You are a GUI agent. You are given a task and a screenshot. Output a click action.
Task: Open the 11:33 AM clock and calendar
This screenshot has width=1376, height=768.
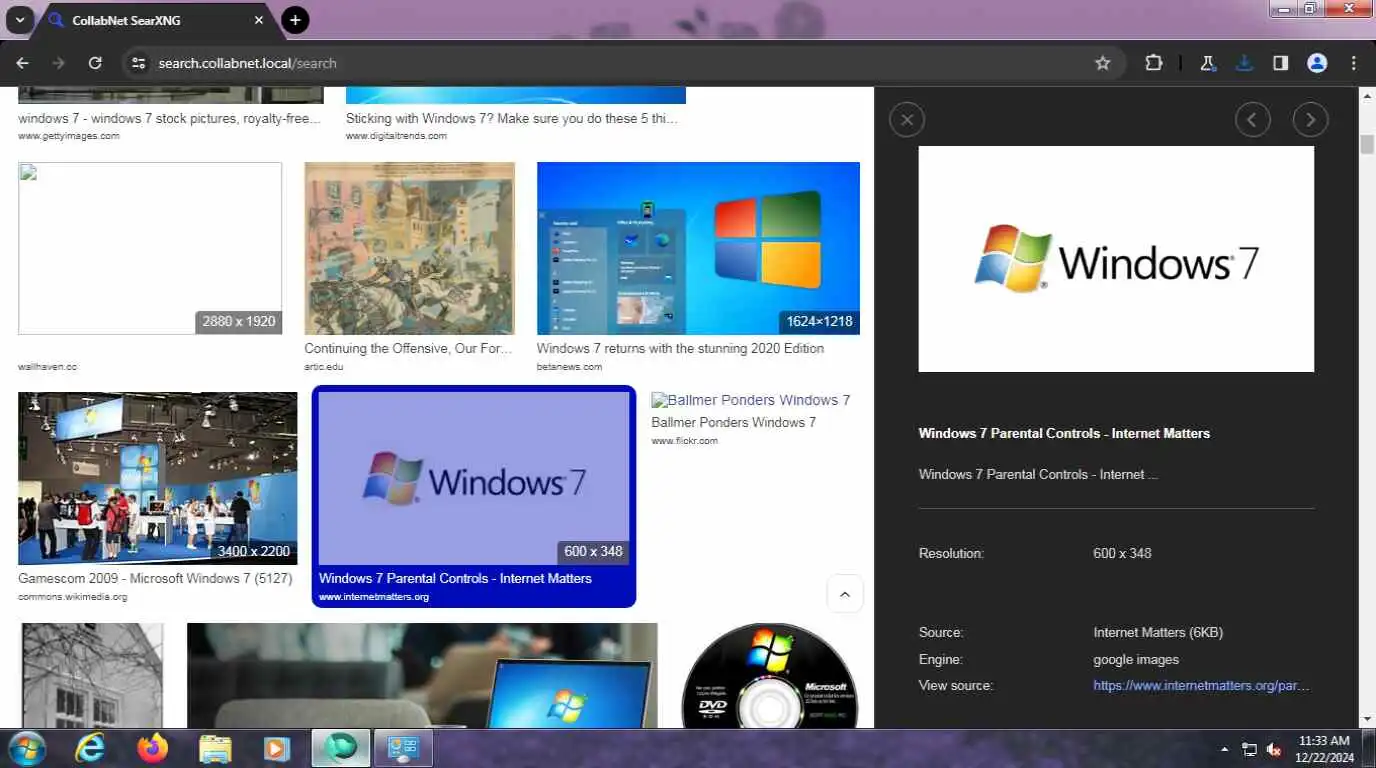coord(1325,749)
